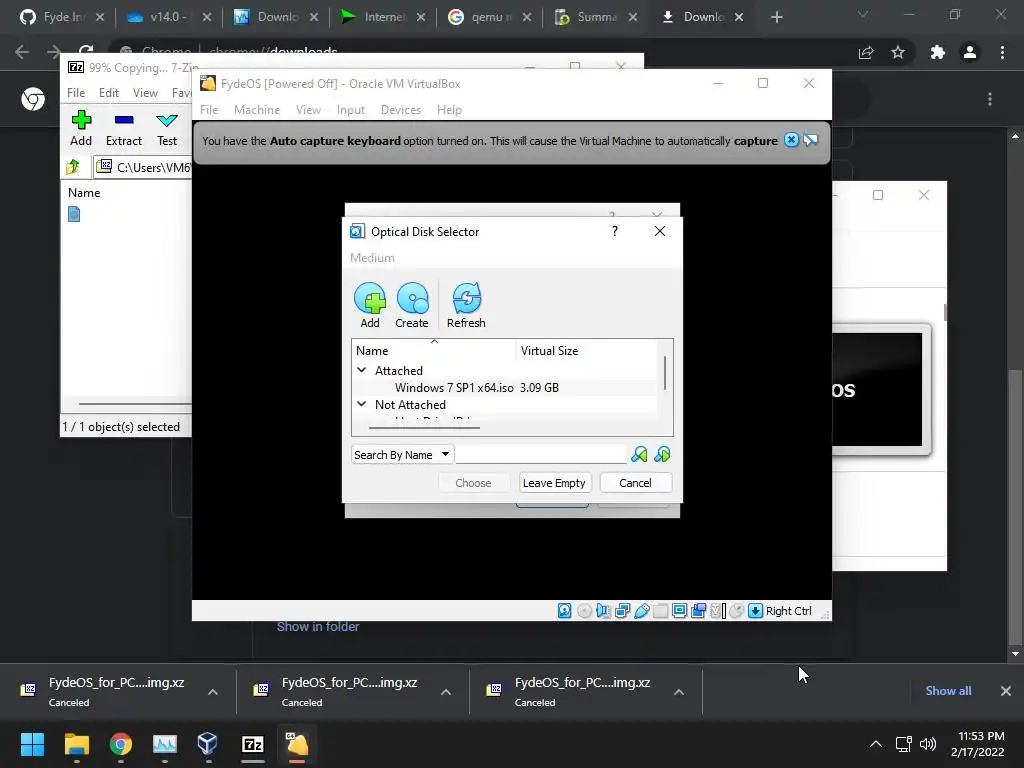Click Test icon in 7-Zip toolbar
The image size is (1024, 768).
tap(167, 120)
